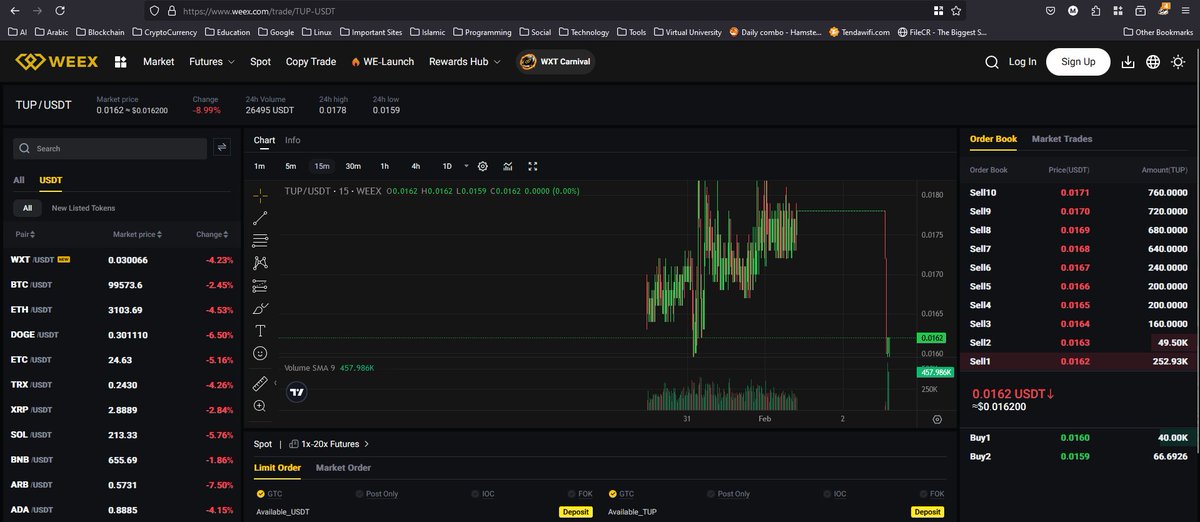The height and width of the screenshot is (522, 1200).
Task: Switch to the Market Trades tab
Action: coord(1062,139)
